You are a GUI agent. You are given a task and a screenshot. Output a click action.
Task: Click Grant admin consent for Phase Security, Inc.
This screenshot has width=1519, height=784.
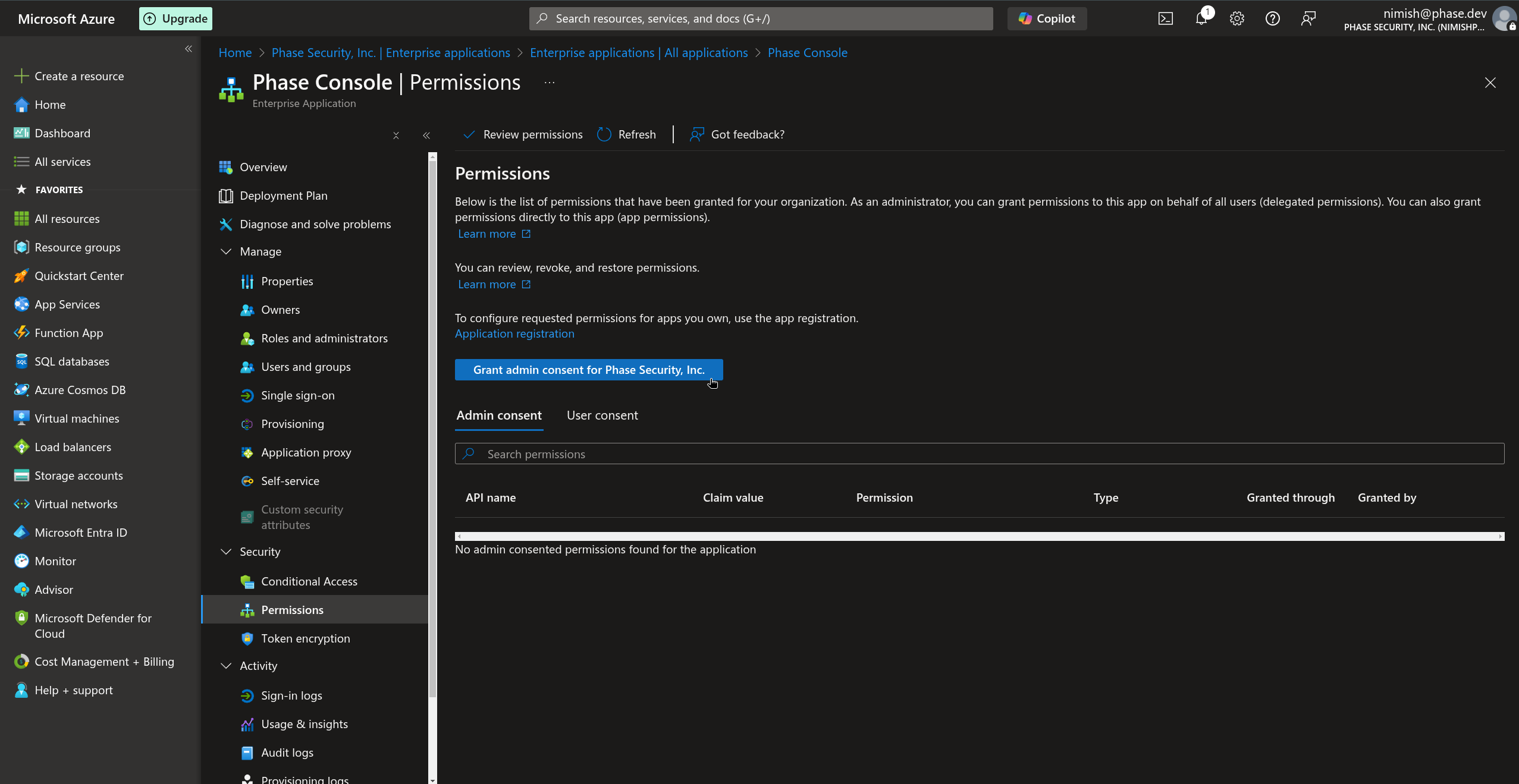coord(588,369)
